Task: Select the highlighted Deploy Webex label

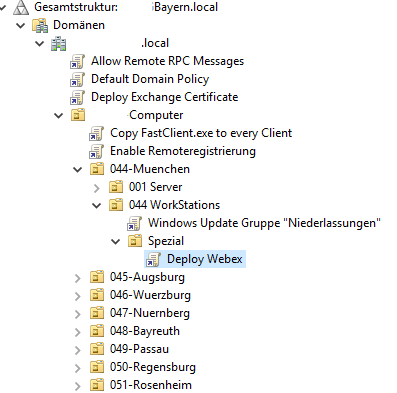Action: [x=205, y=259]
